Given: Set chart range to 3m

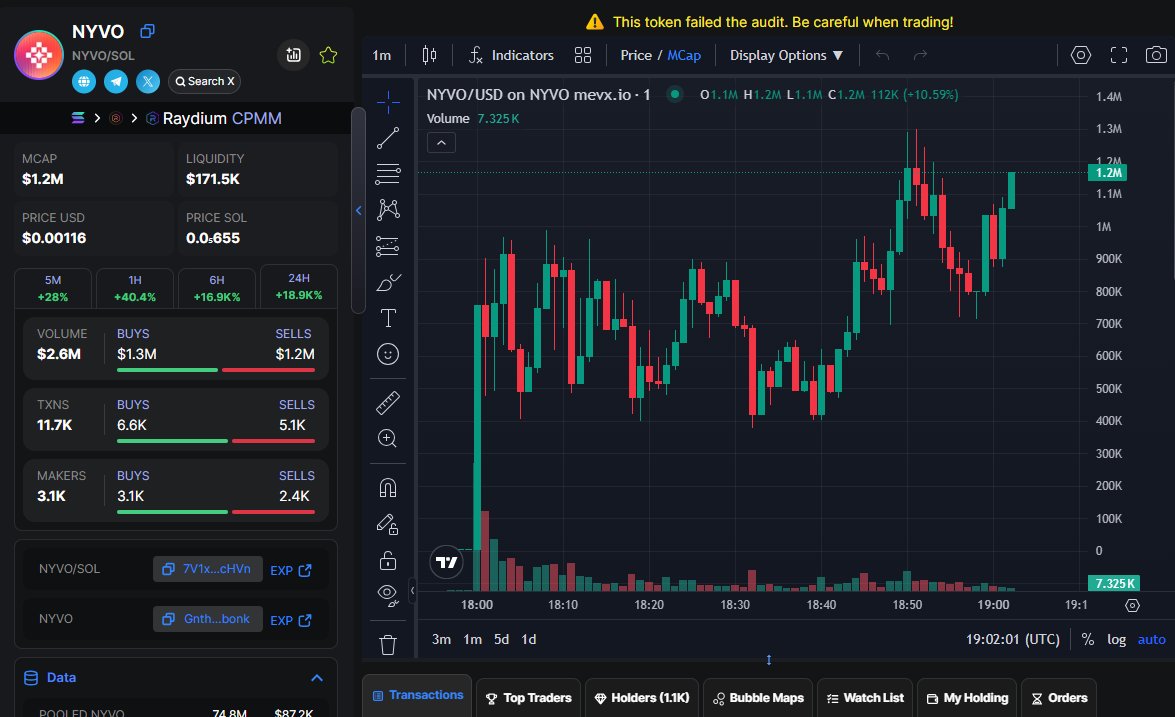Looking at the screenshot, I should tap(441, 639).
